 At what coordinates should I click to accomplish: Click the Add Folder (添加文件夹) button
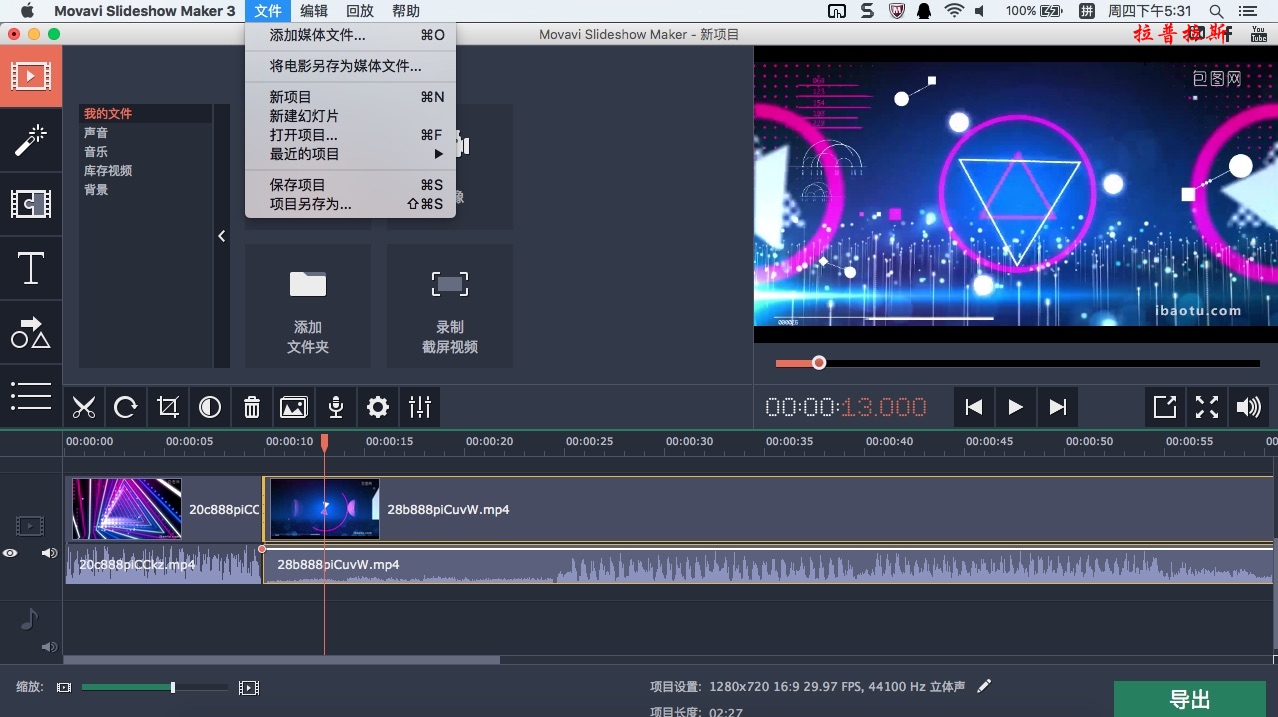pyautogui.click(x=308, y=306)
